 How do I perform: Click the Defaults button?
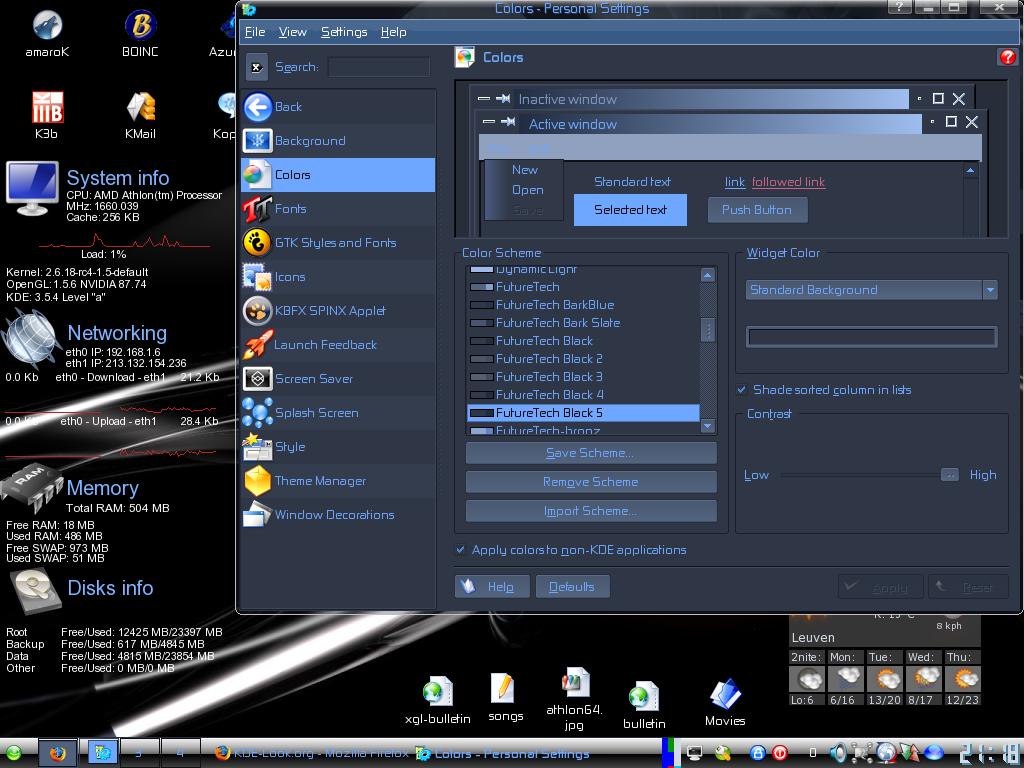pyautogui.click(x=573, y=586)
